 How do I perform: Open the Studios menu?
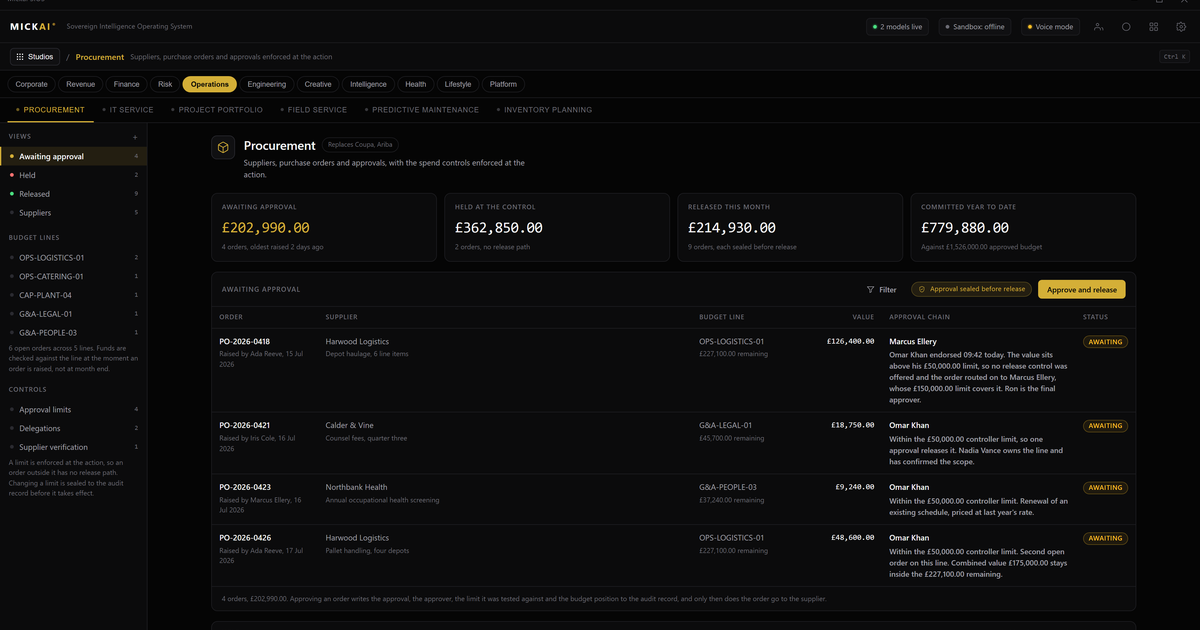pos(35,57)
